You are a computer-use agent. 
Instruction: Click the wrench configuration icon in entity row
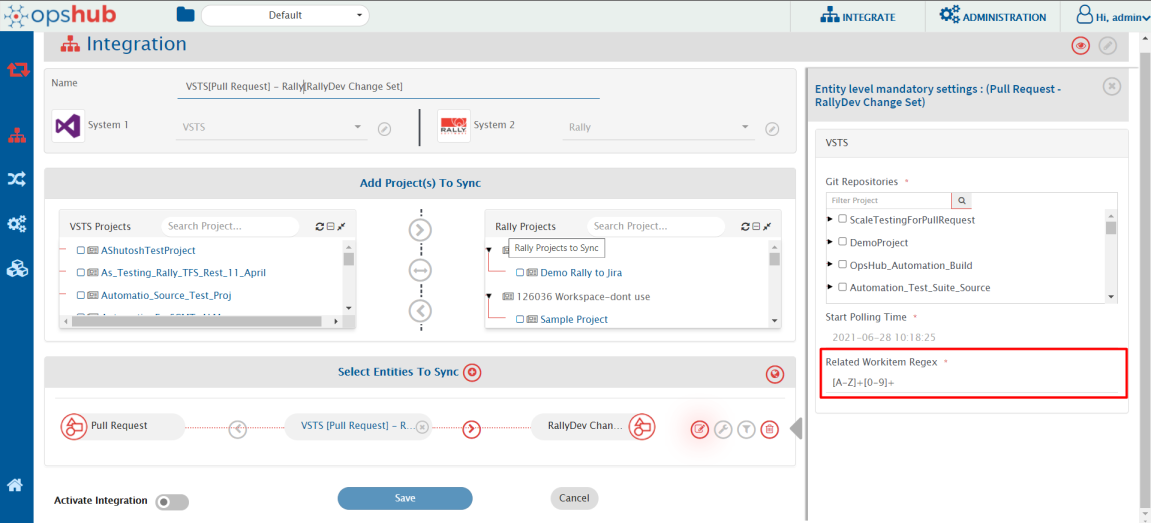[x=723, y=429]
